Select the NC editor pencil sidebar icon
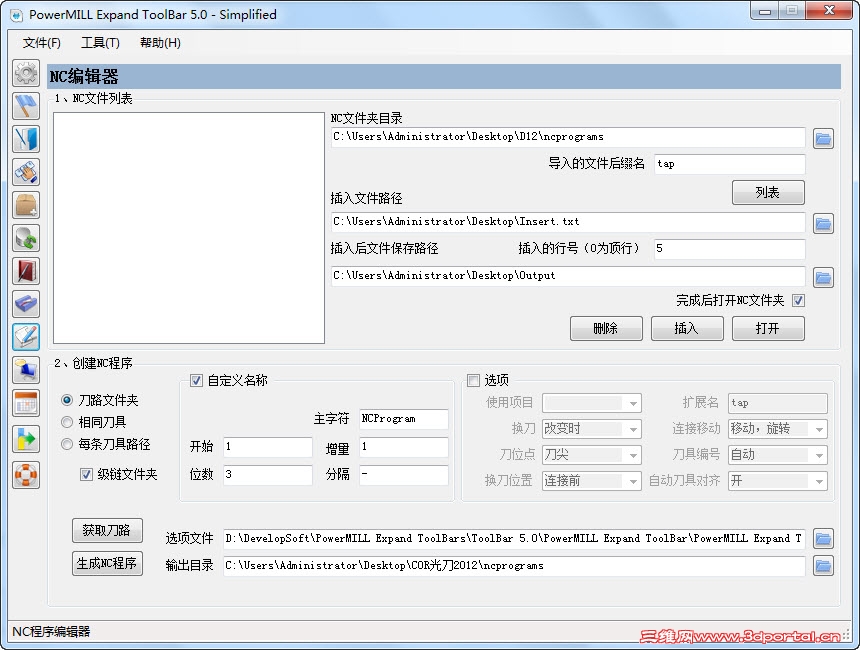860x650 pixels. click(26, 337)
